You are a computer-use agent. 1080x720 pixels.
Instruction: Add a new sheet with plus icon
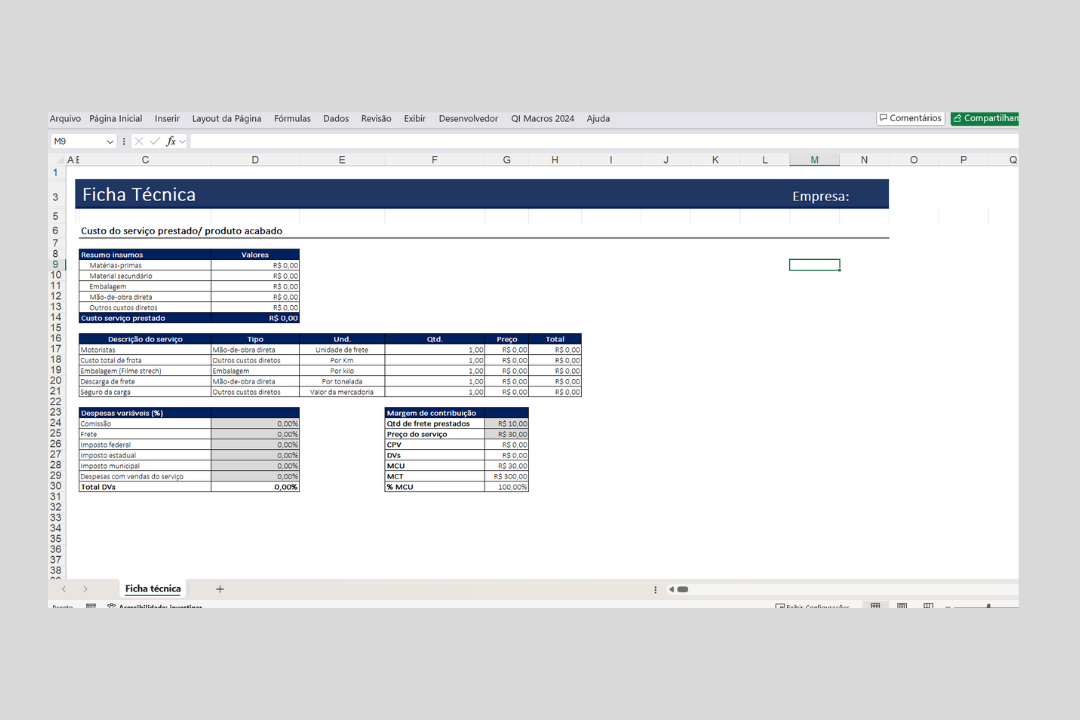click(220, 589)
